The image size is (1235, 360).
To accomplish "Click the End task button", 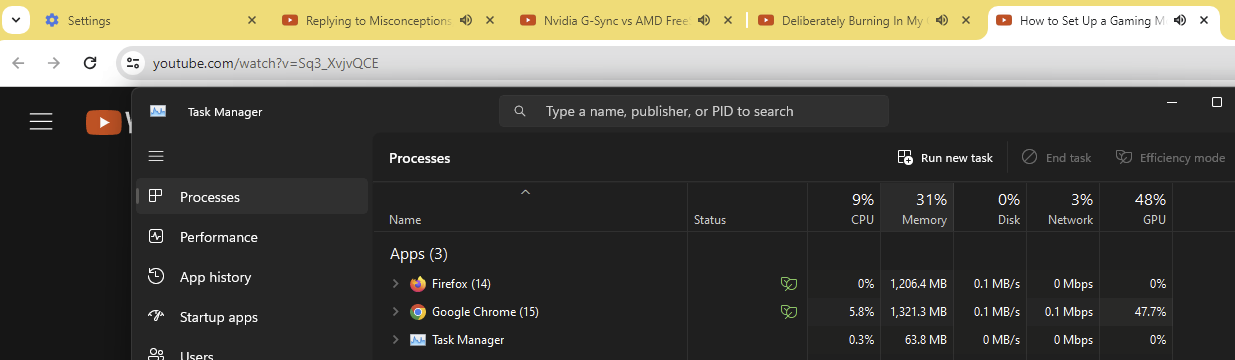I will 1057,158.
